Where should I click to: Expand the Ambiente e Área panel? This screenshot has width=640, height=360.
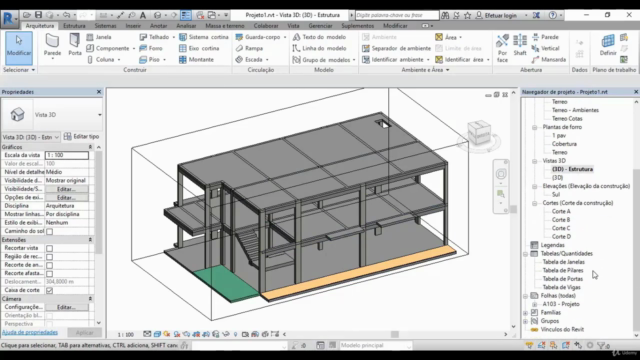coord(425,70)
